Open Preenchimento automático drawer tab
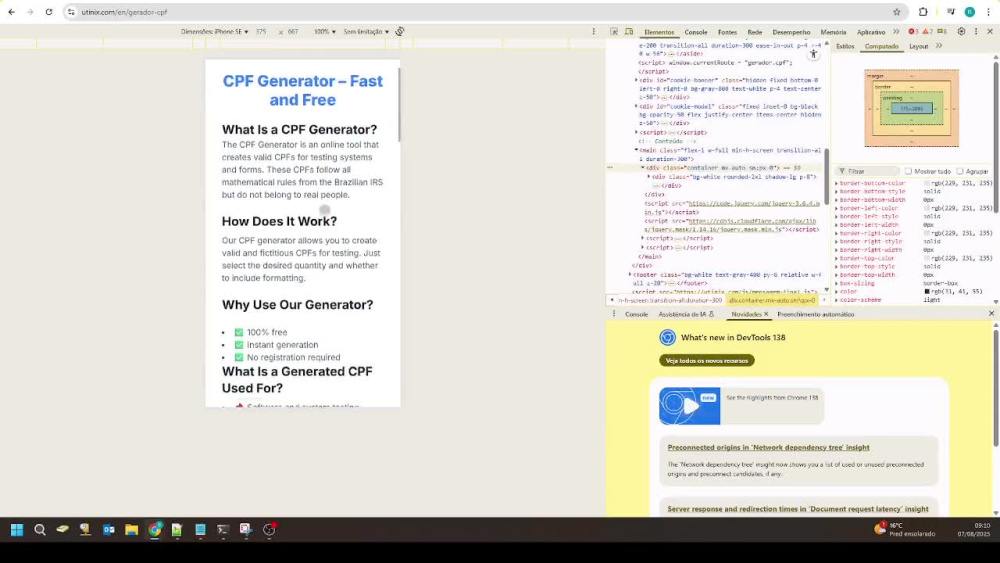The height and width of the screenshot is (563, 1000). [815, 314]
